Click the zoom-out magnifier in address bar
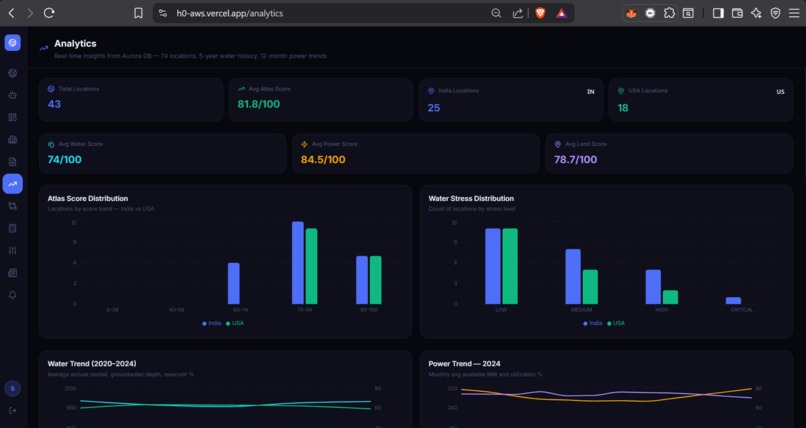The width and height of the screenshot is (806, 428). coord(496,13)
